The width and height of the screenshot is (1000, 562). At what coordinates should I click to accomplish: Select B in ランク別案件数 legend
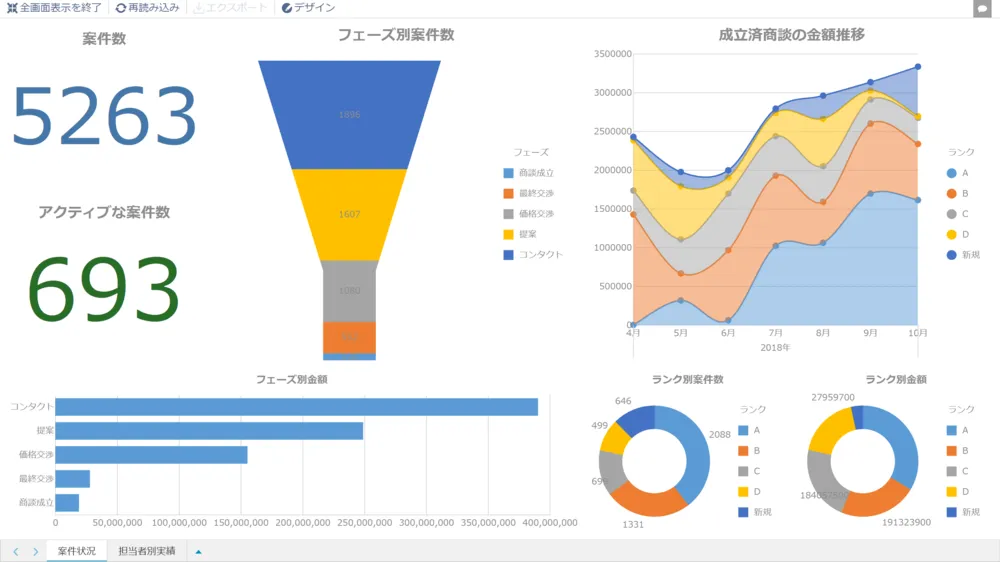pos(749,451)
